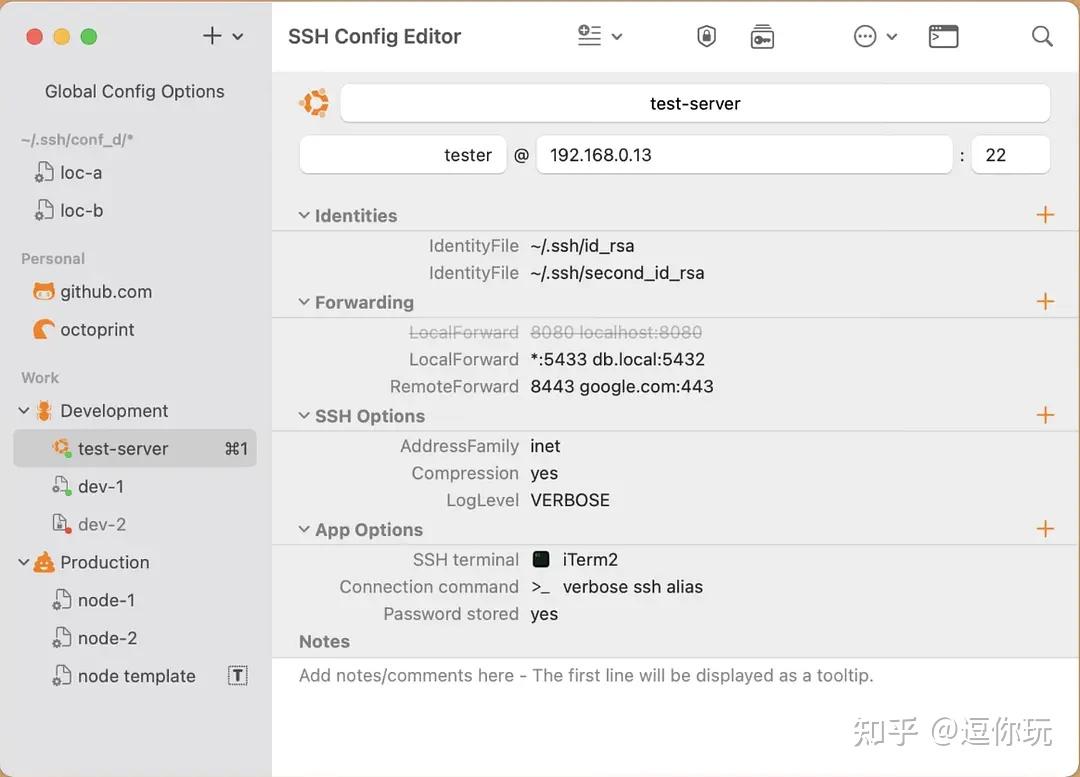Open the add host plus dropdown
This screenshot has height=777, width=1080.
pos(222,37)
